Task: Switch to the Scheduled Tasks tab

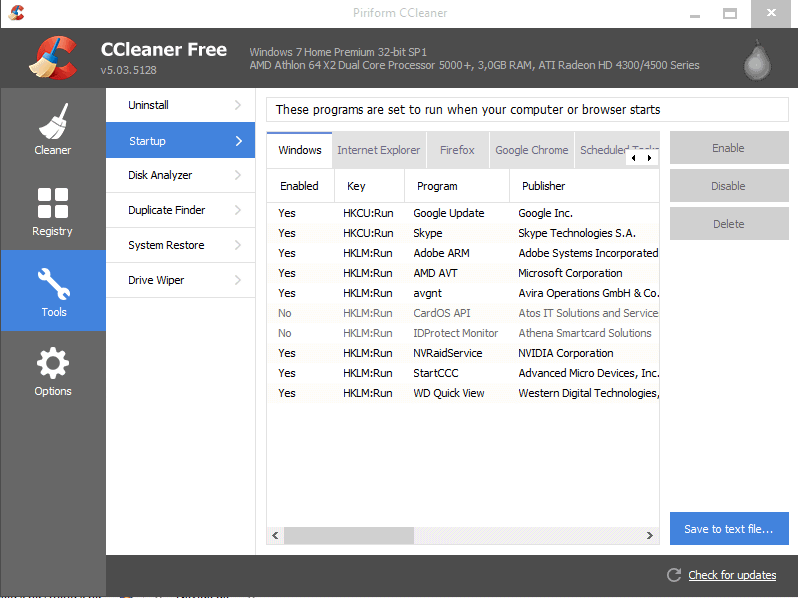Action: pyautogui.click(x=603, y=150)
